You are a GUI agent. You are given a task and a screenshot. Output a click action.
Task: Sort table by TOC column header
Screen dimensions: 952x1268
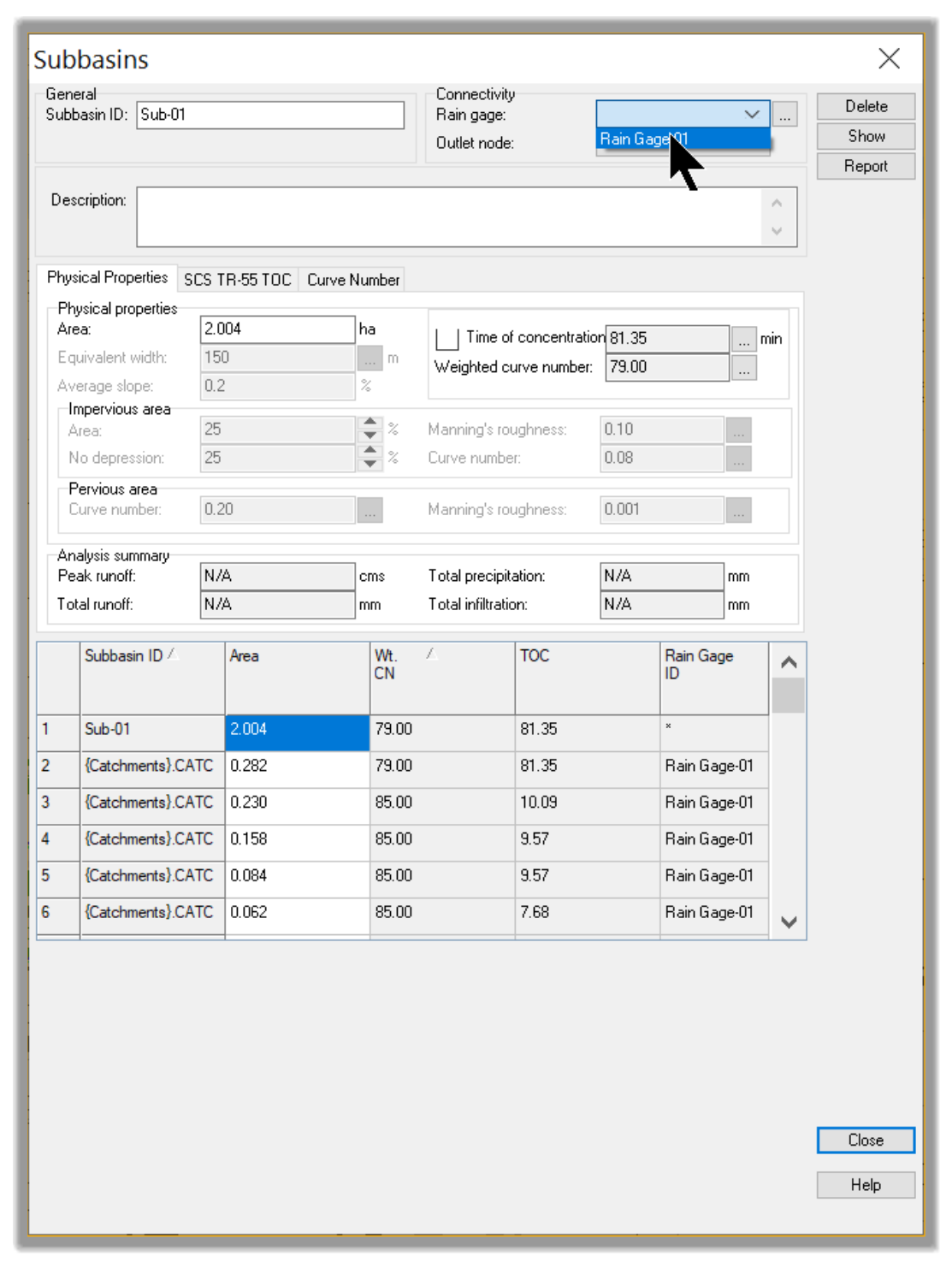tap(588, 678)
